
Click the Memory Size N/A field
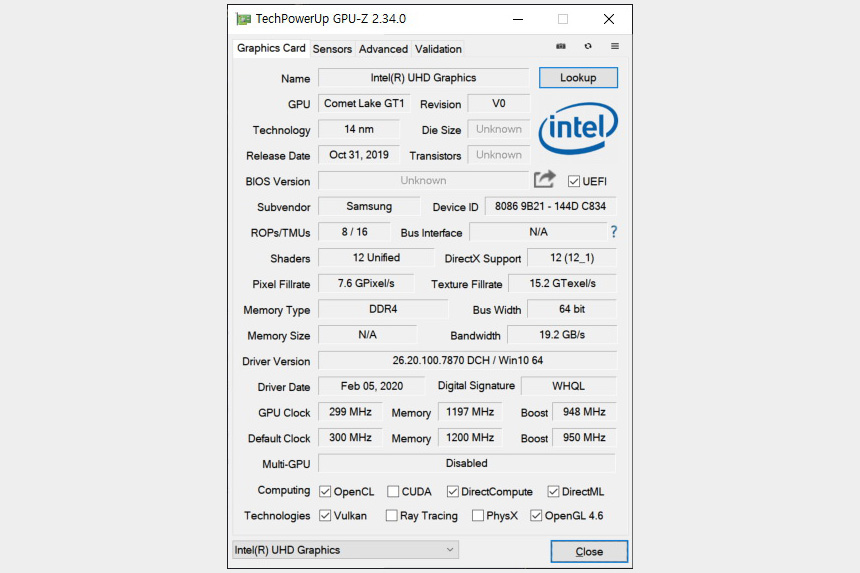coord(367,335)
